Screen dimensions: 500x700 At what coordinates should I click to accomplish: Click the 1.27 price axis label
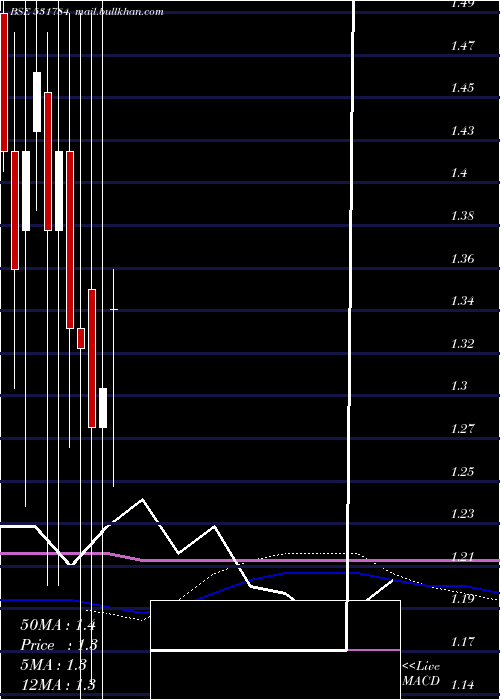[462, 429]
